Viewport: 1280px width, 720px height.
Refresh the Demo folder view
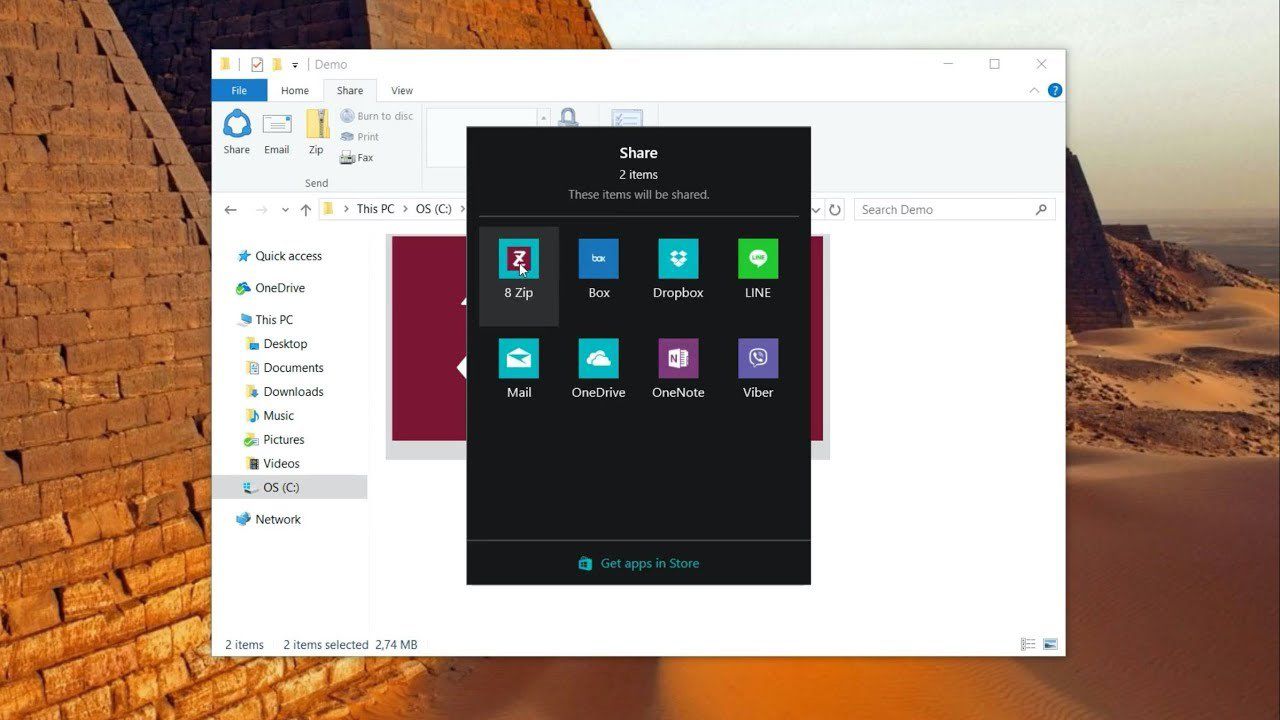(x=835, y=210)
